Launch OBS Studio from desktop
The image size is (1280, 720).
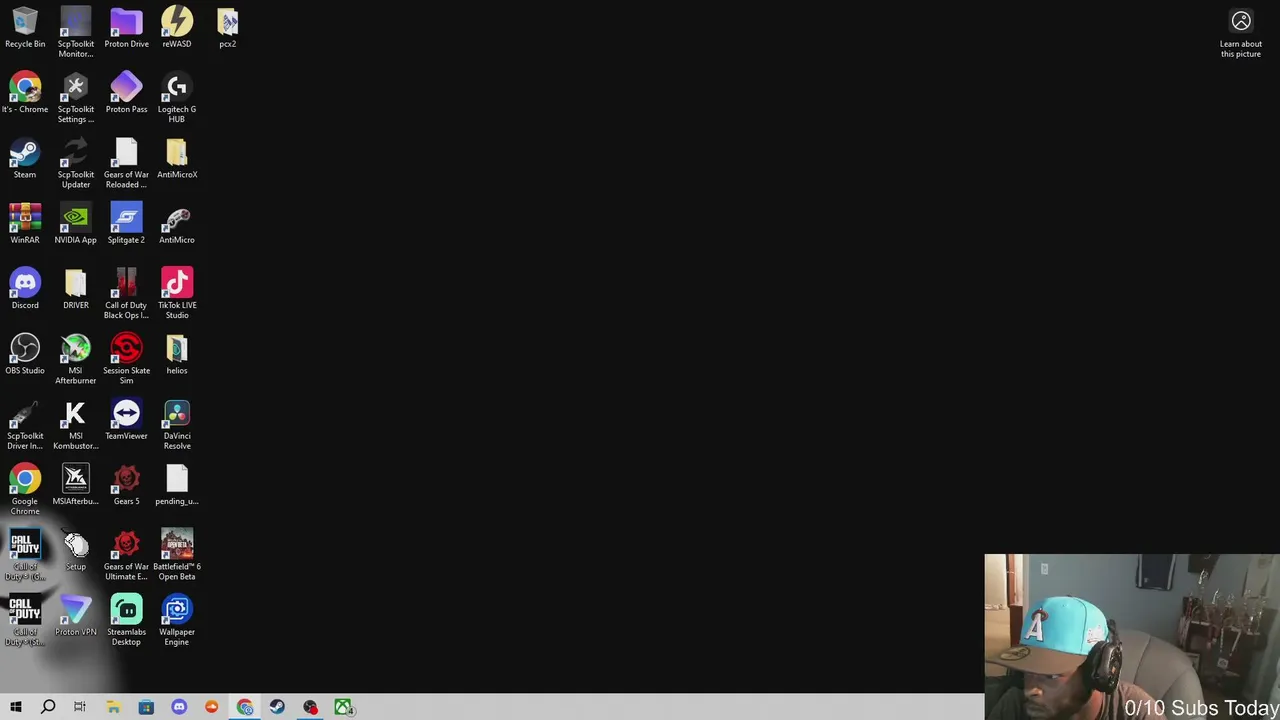pyautogui.click(x=25, y=354)
